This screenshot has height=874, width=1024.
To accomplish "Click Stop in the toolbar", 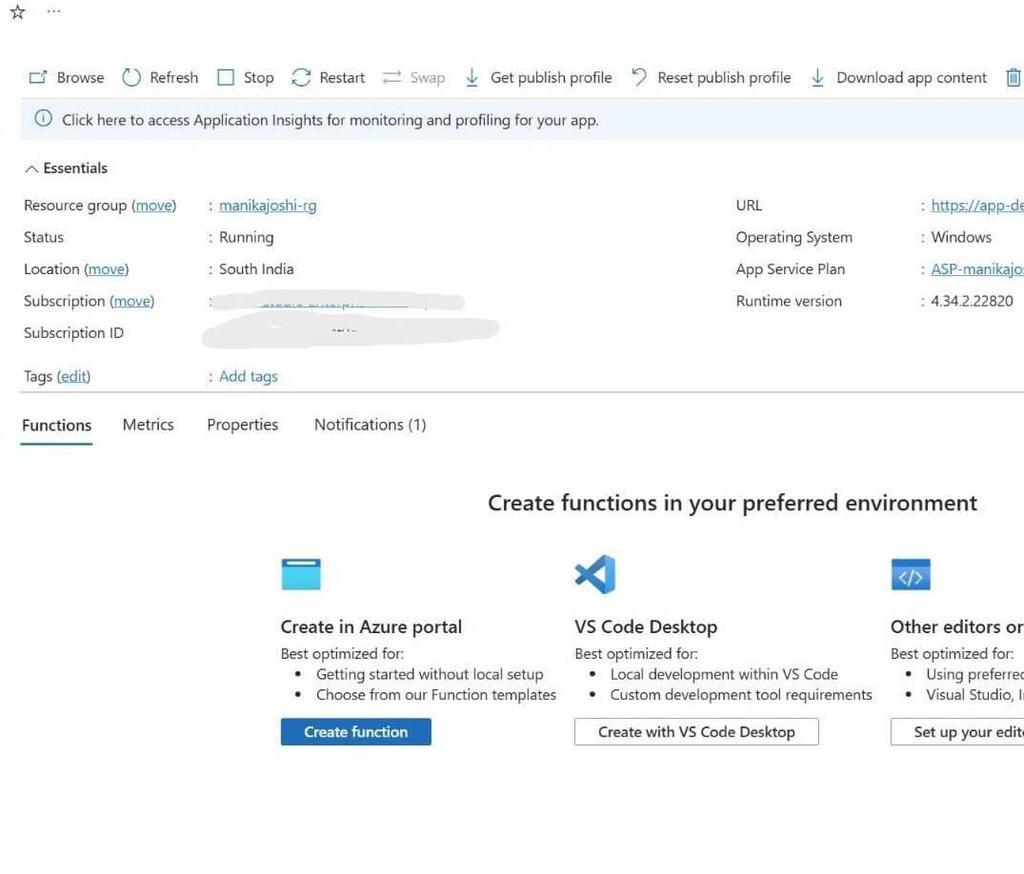I will 259,78.
